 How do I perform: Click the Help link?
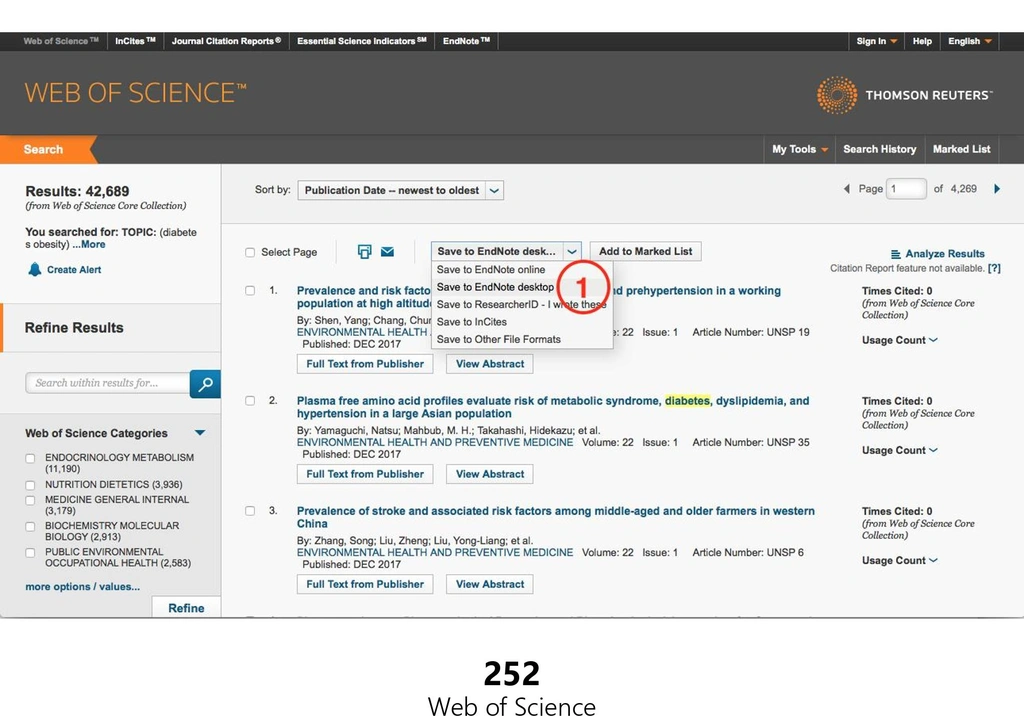pos(921,41)
